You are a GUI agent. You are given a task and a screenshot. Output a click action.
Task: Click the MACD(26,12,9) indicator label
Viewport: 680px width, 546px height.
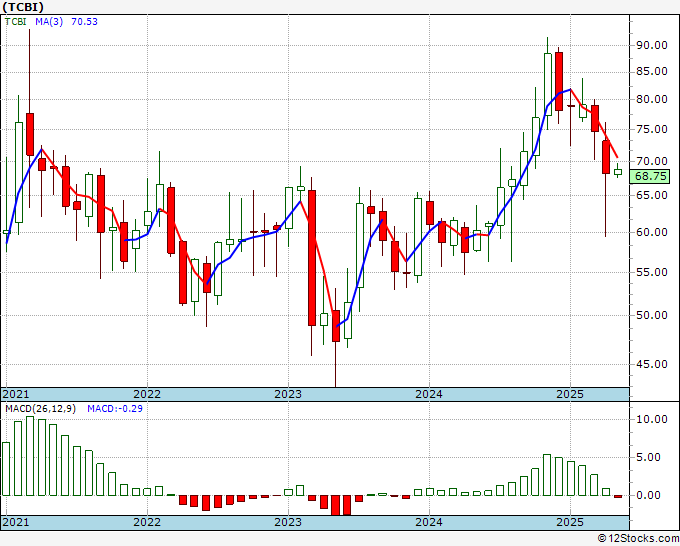[40, 409]
